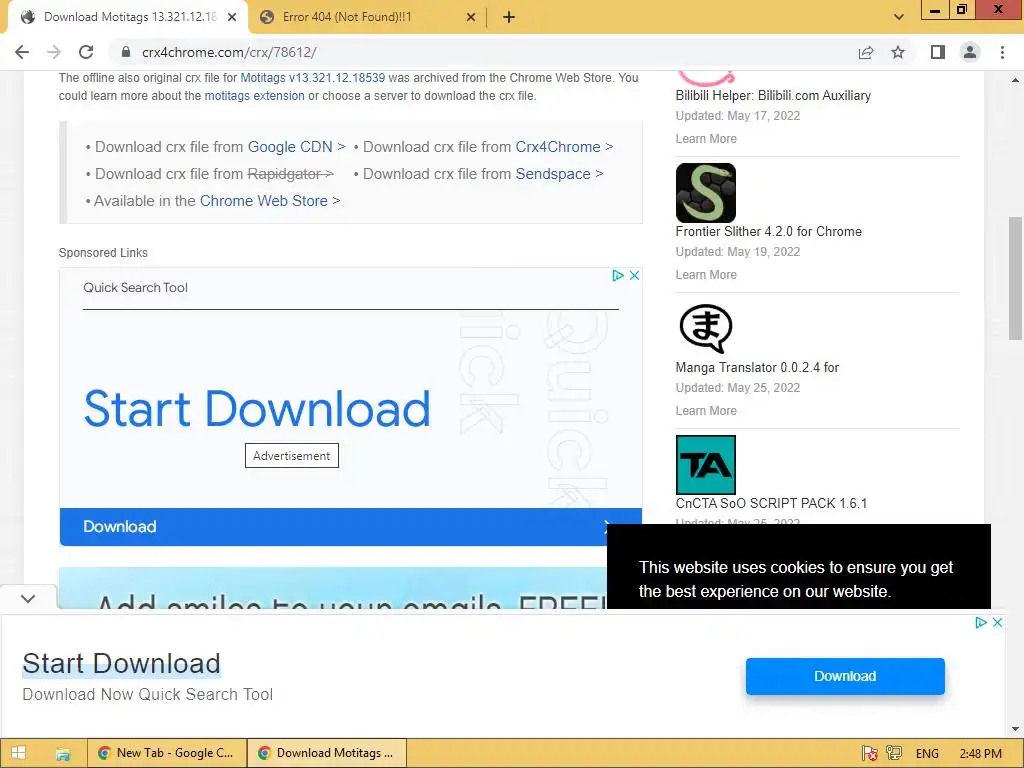Click the AdChoices icon on Quick Search ad
The height and width of the screenshot is (768, 1024).
click(x=618, y=276)
